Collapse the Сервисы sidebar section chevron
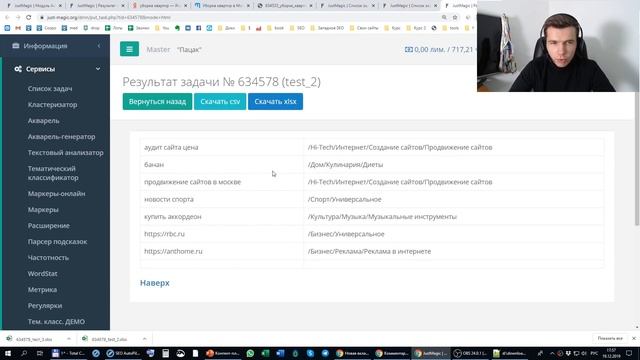This screenshot has height=360, width=640. pos(98,69)
